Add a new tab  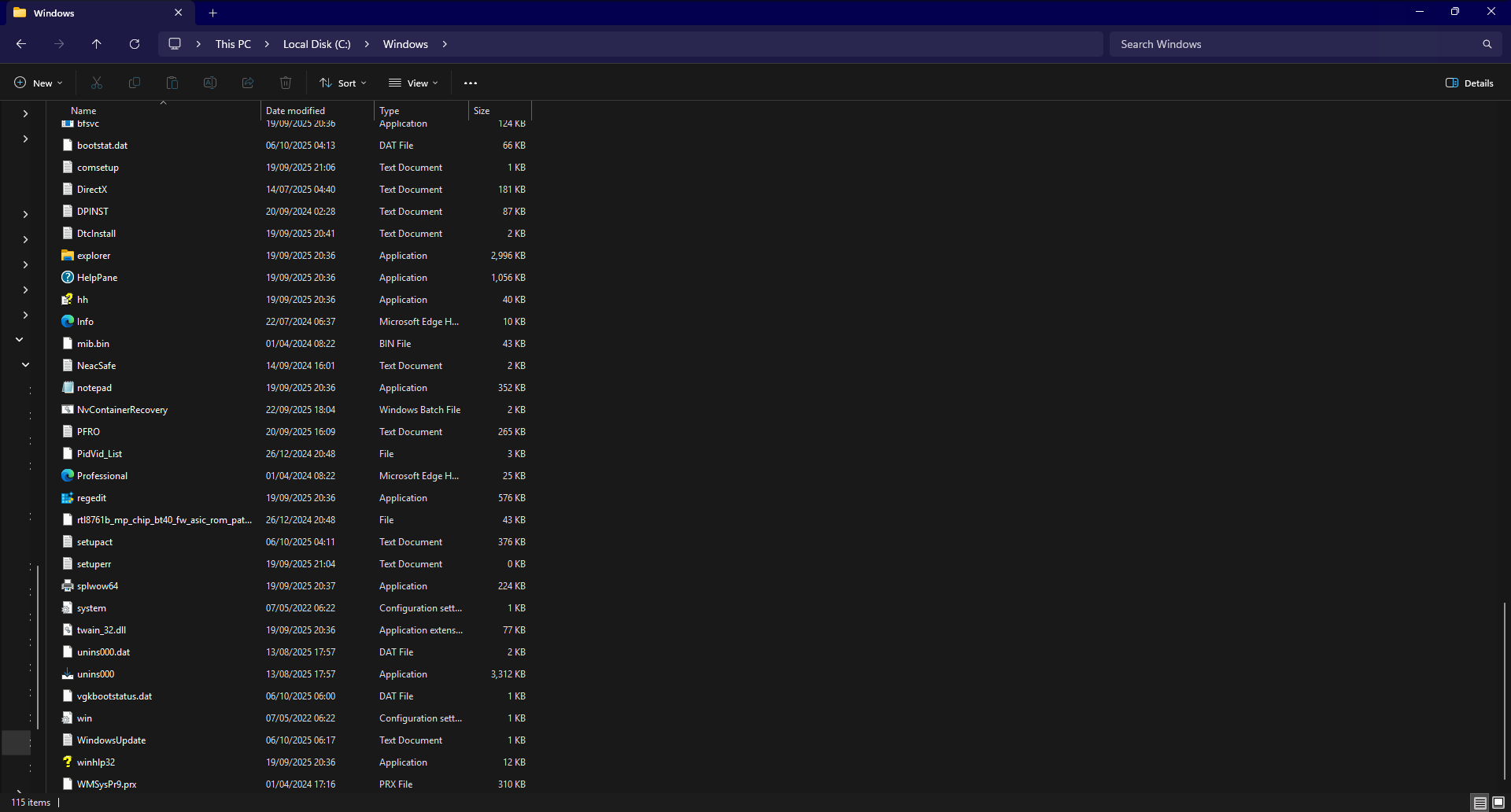tap(212, 13)
